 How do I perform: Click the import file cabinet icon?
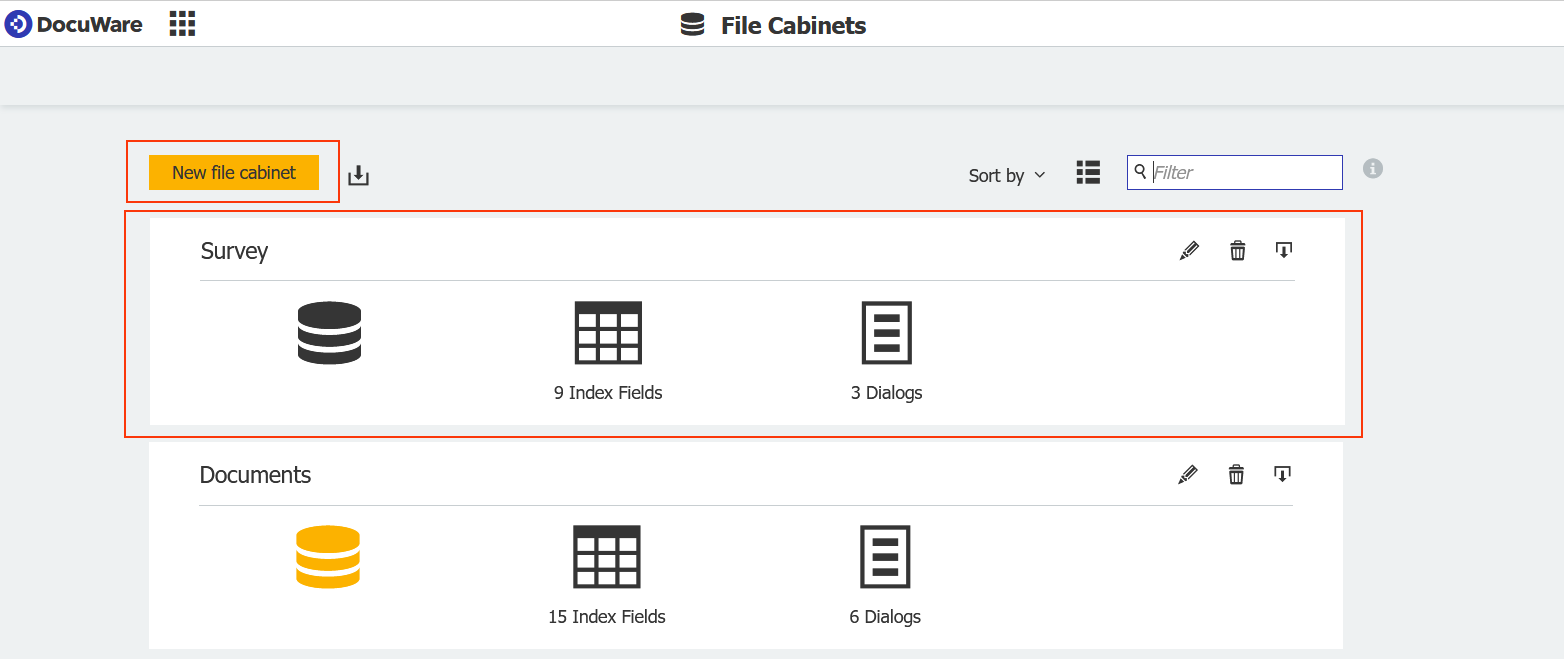pyautogui.click(x=358, y=174)
